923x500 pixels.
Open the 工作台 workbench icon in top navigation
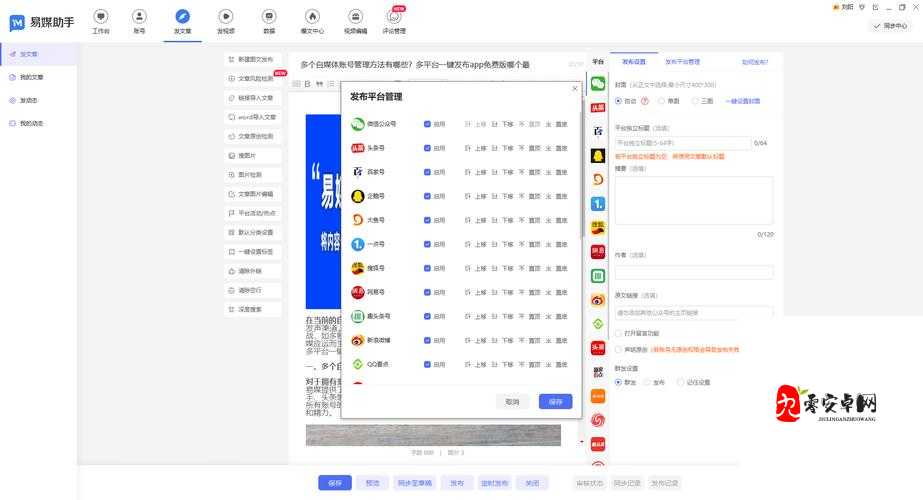click(x=101, y=17)
